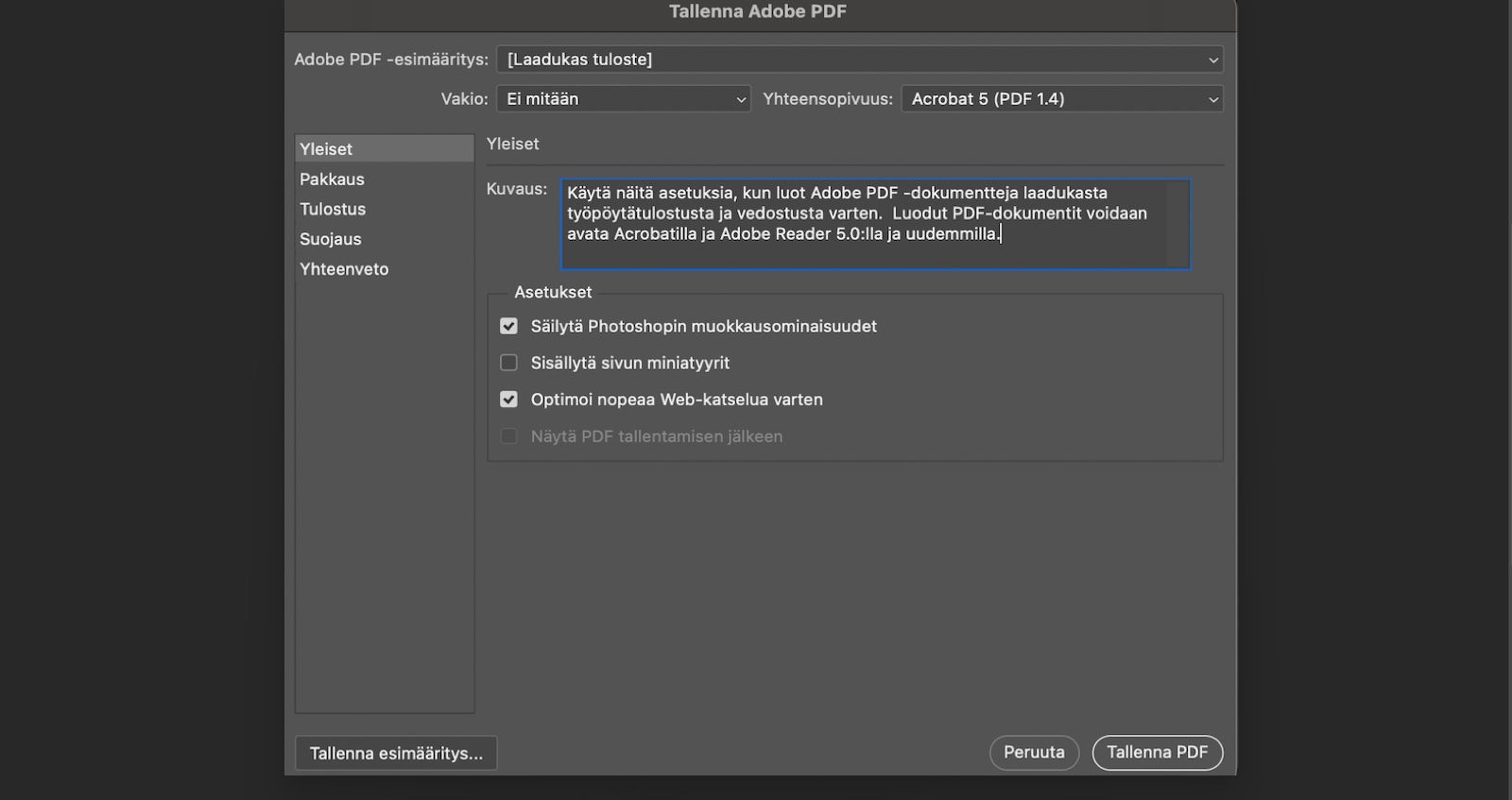Uncheck Optimoi nopeaa Web-katselua varten
Image resolution: width=1512 pixels, height=800 pixels.
(x=509, y=400)
